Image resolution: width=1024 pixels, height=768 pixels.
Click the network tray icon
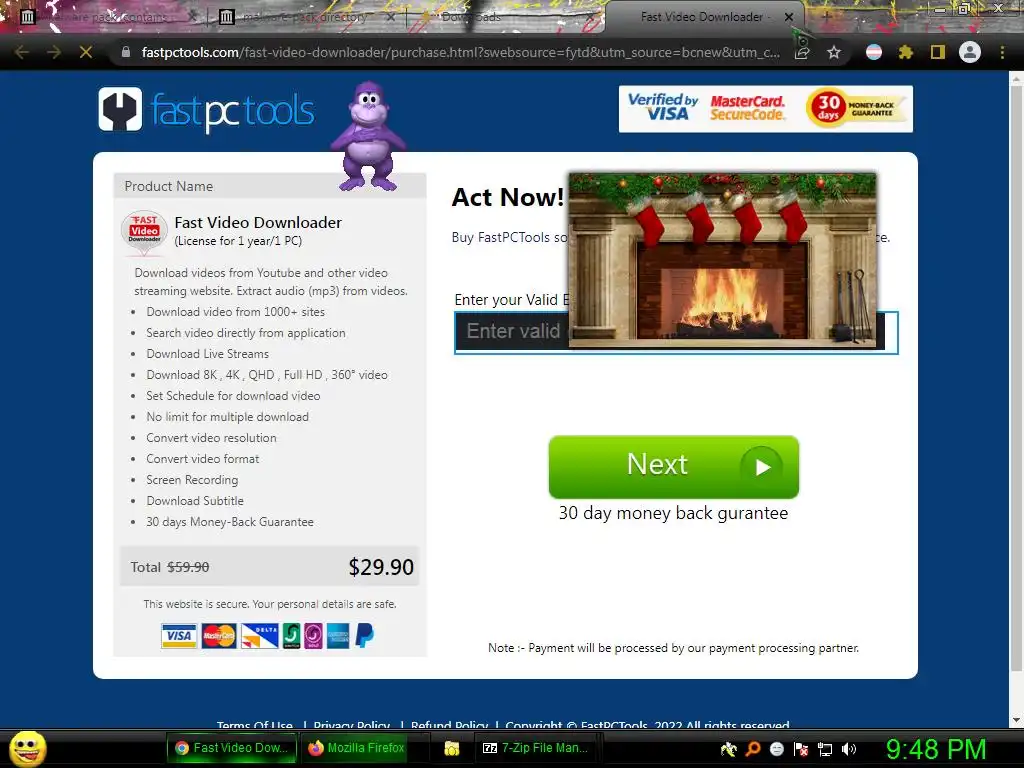coord(825,749)
